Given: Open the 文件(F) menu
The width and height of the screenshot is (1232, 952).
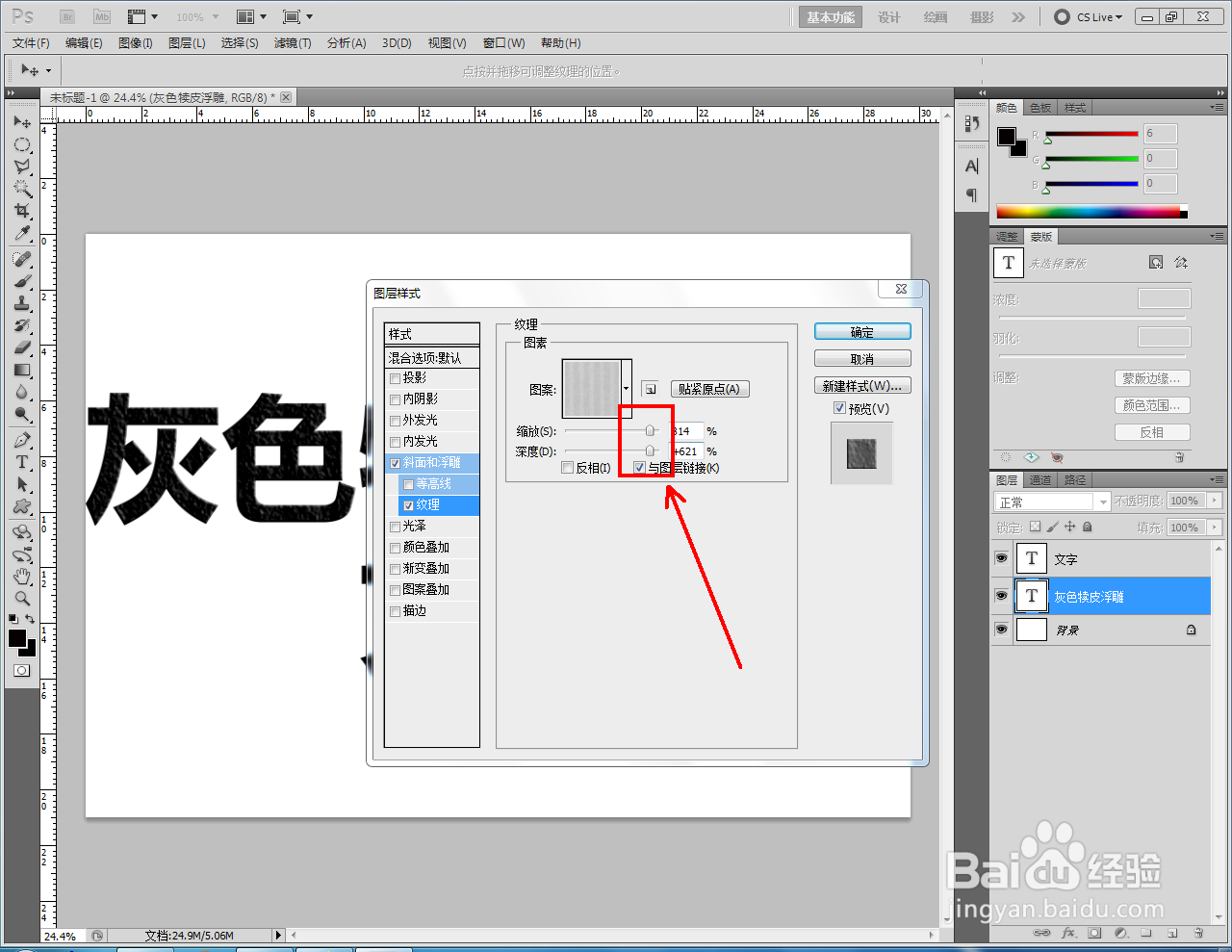Looking at the screenshot, I should click(31, 43).
